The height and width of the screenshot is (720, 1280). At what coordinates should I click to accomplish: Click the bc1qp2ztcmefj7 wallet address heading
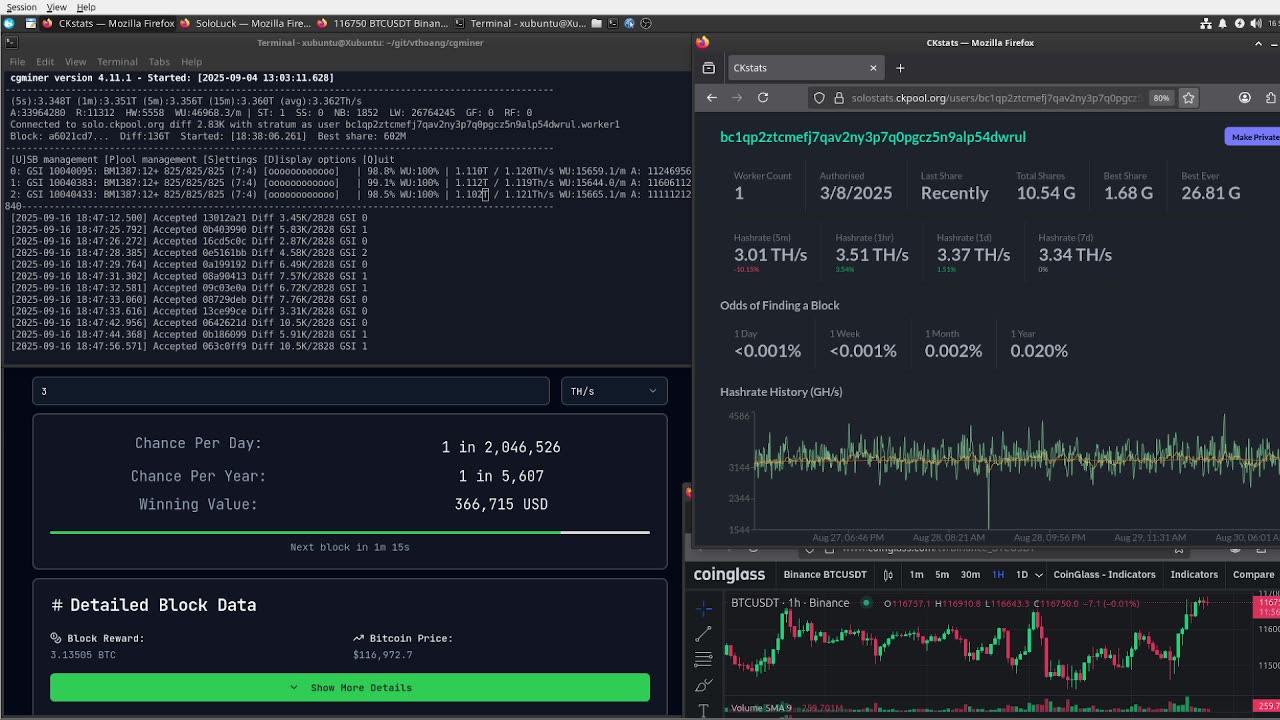coord(873,137)
